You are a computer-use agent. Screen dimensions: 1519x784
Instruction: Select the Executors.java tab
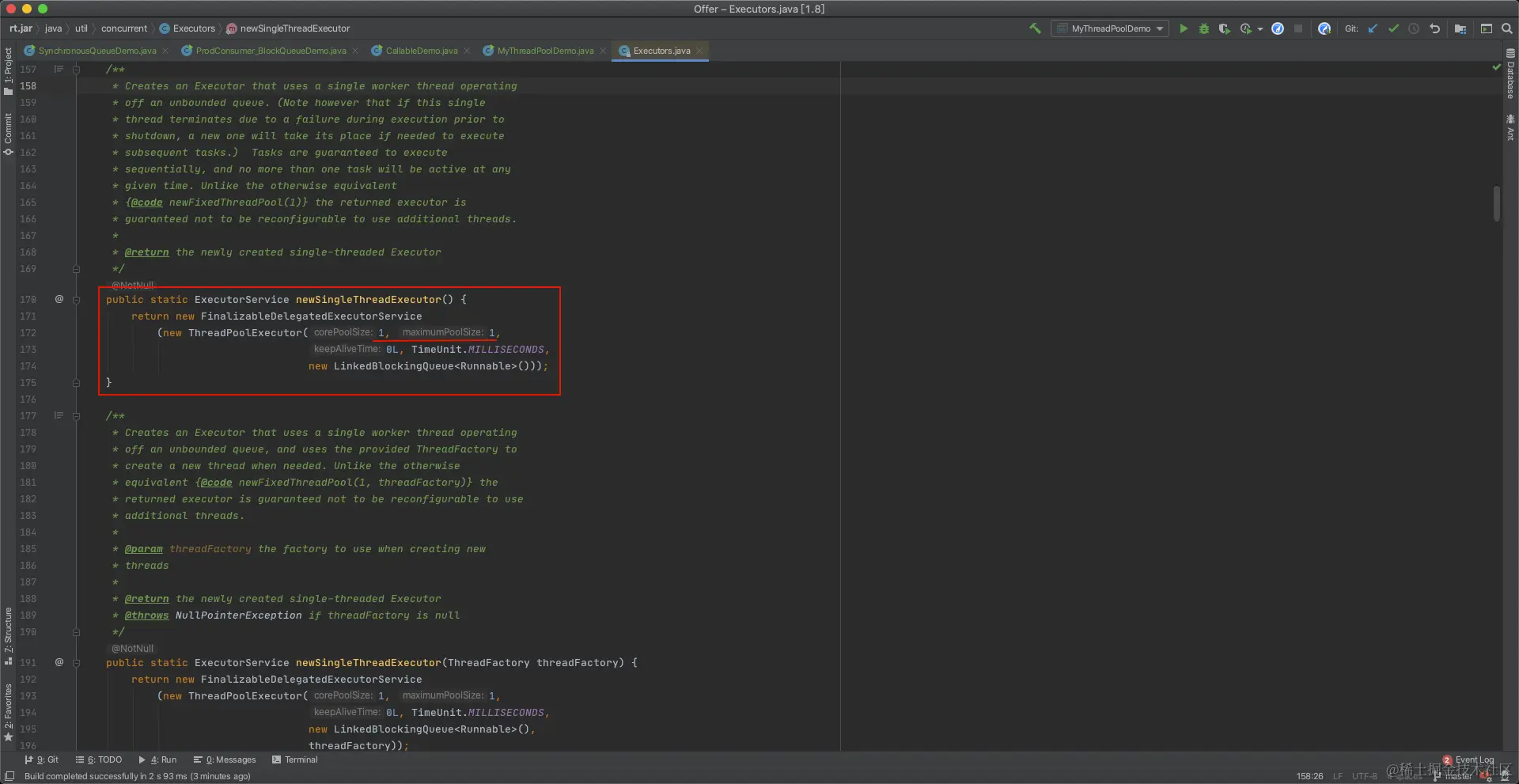[661, 51]
